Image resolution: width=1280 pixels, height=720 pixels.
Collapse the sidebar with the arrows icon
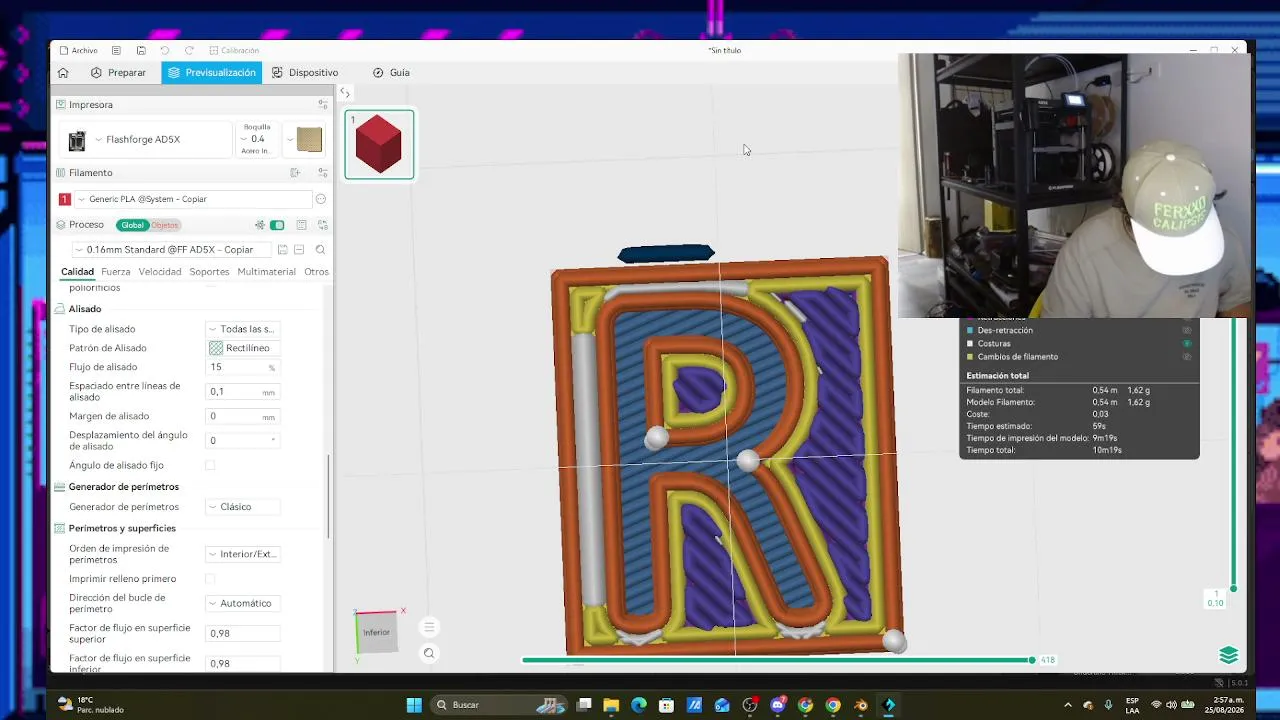(x=345, y=93)
